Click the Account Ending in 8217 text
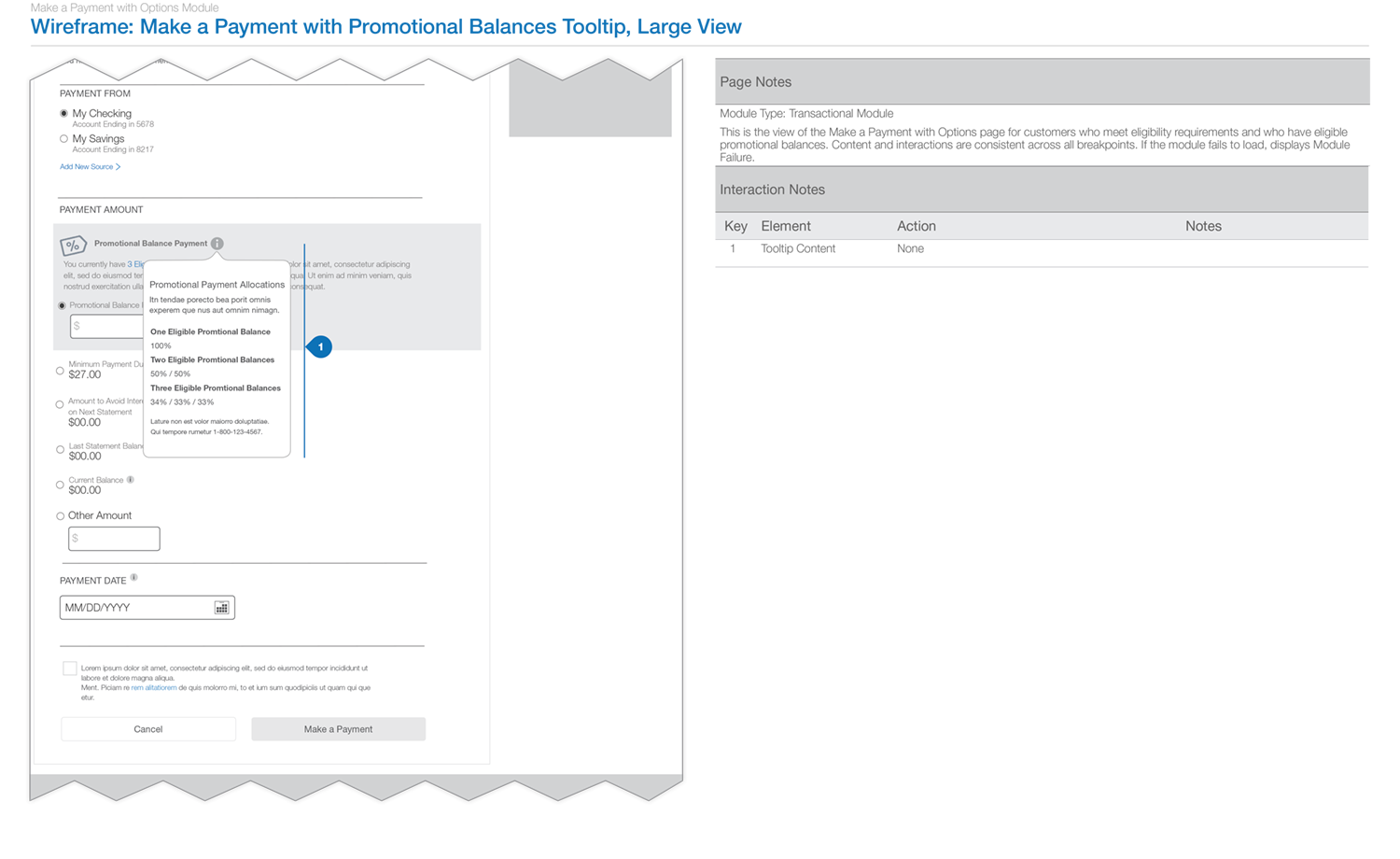The height and width of the screenshot is (859, 1400). click(x=113, y=149)
